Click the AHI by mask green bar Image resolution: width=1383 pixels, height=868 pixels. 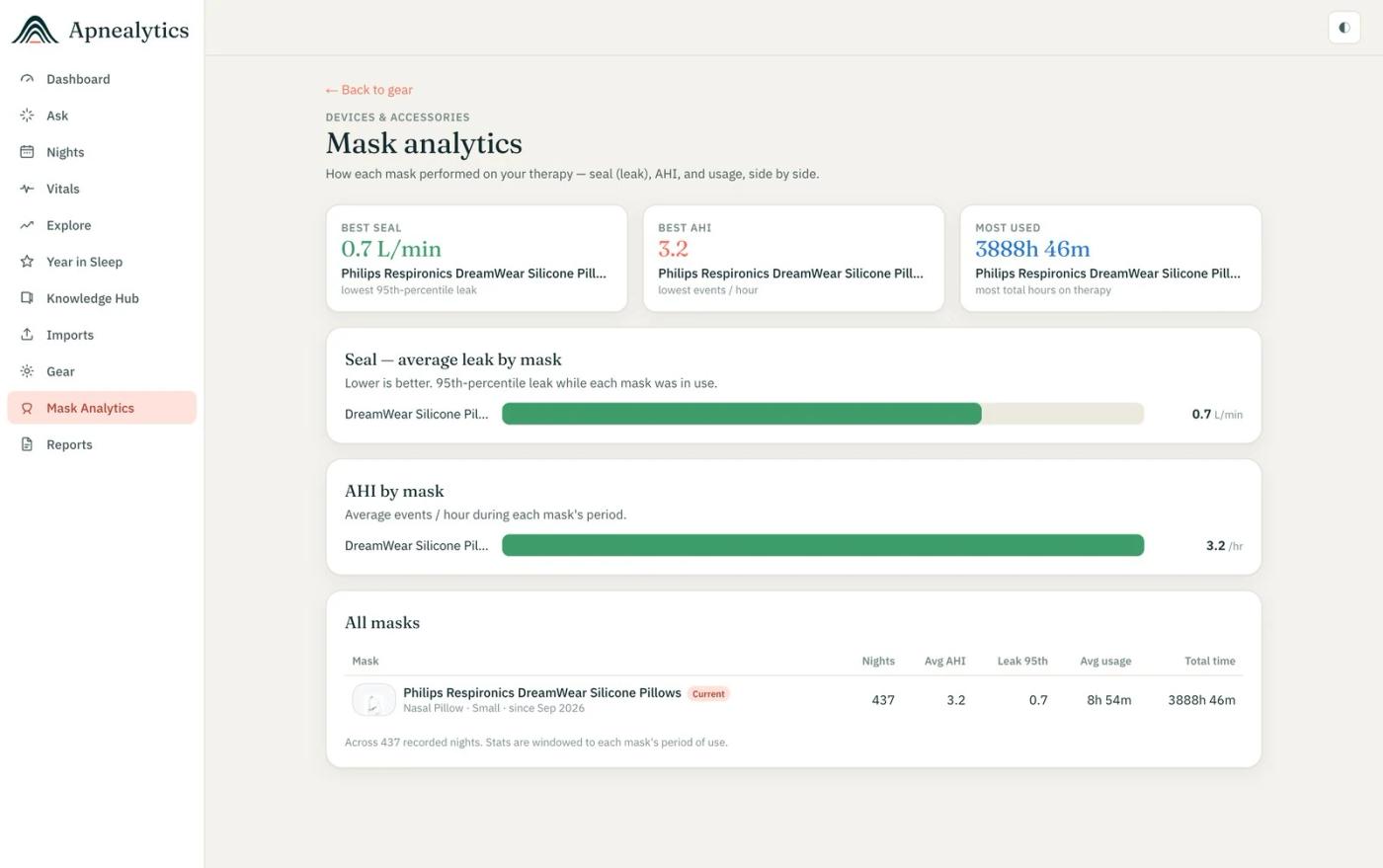coord(823,545)
